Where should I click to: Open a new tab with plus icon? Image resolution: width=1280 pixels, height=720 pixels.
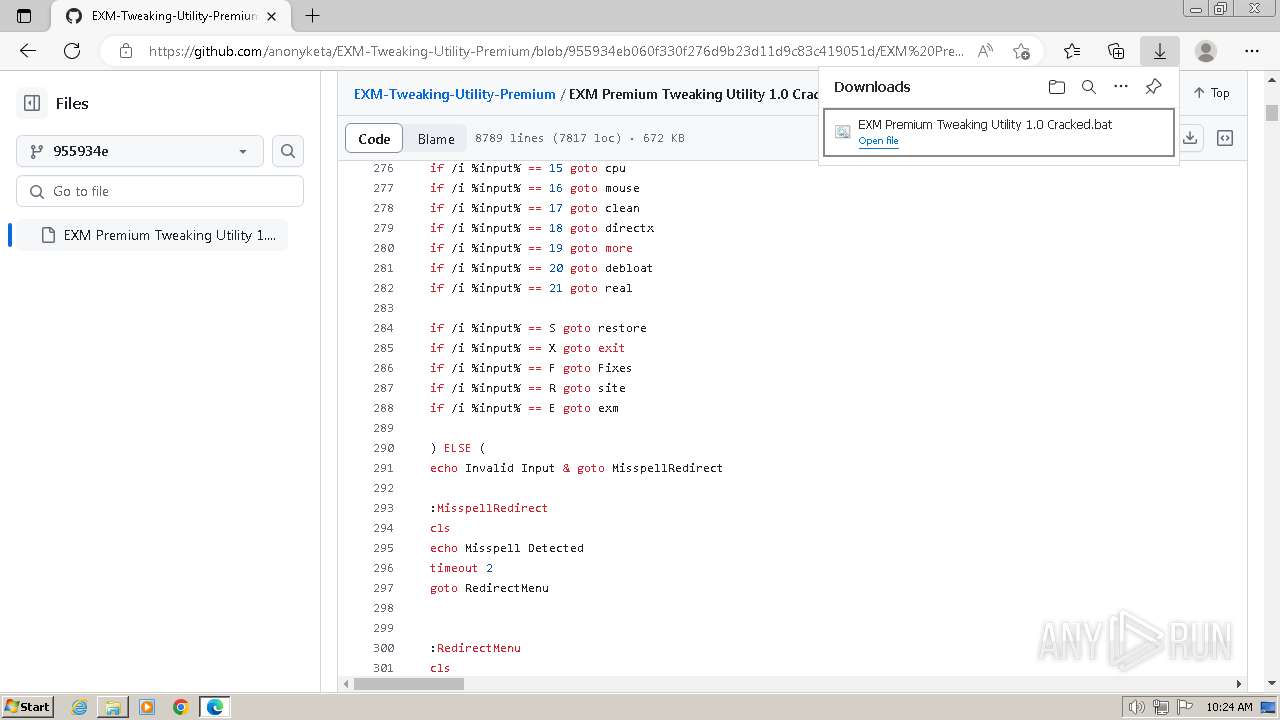coord(312,16)
